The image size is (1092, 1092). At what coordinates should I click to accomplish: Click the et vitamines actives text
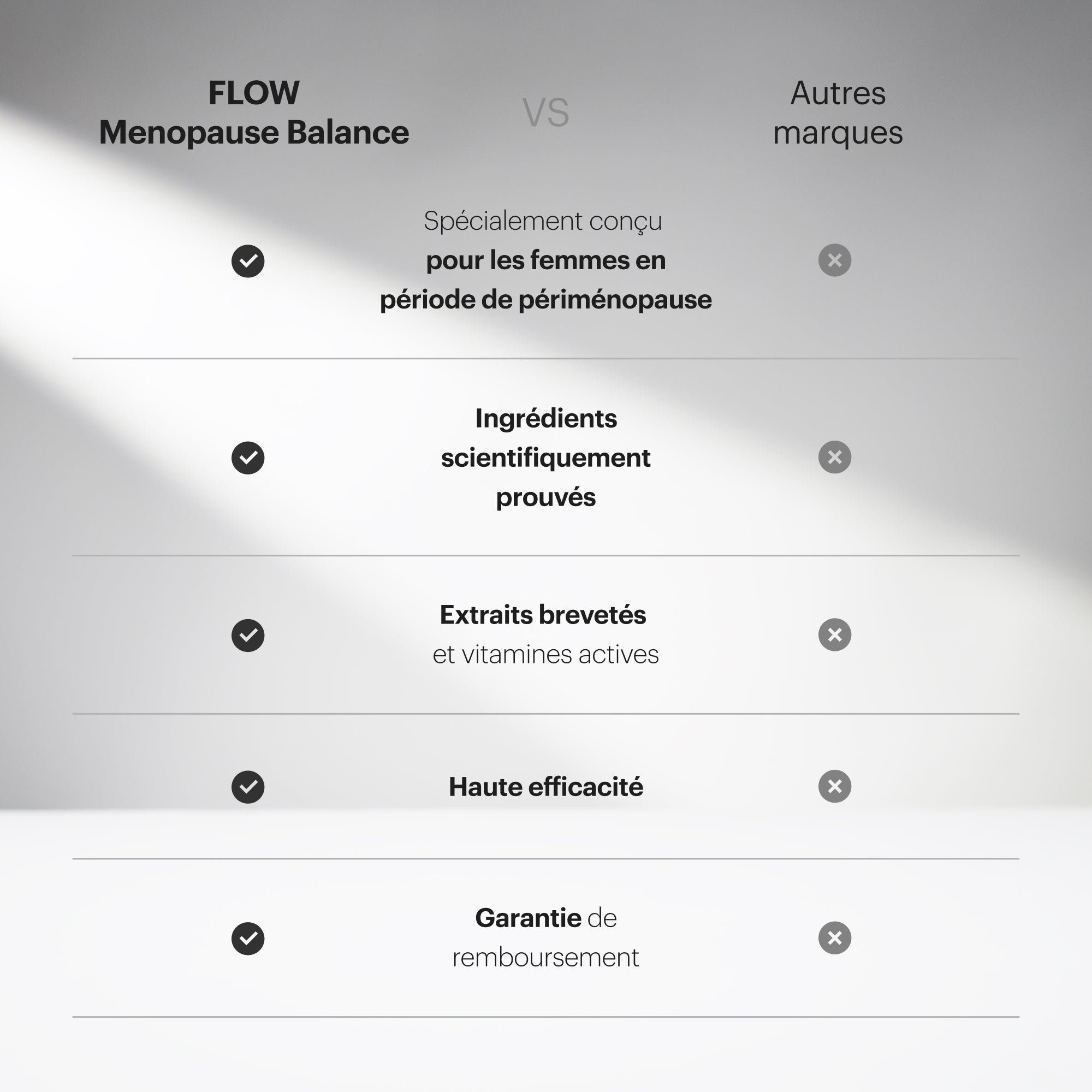tap(545, 655)
